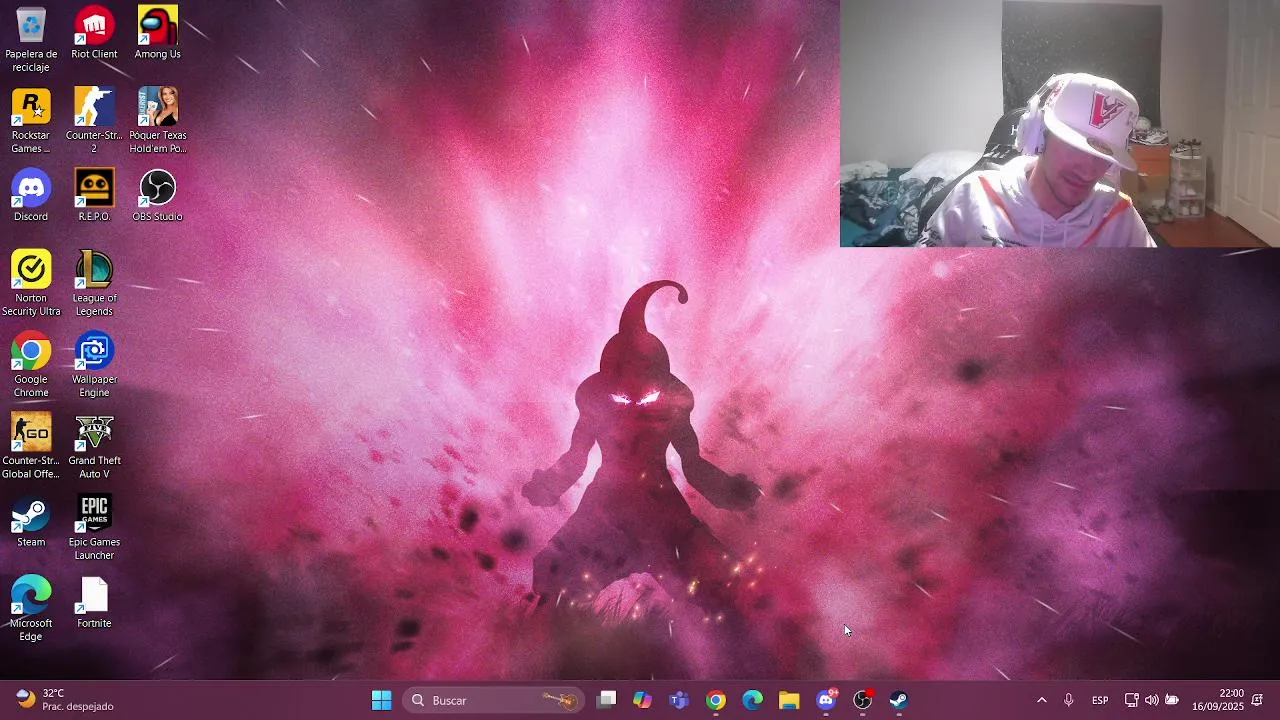
Task: Select the R.E.P.O. desktop shortcut
Action: (94, 196)
